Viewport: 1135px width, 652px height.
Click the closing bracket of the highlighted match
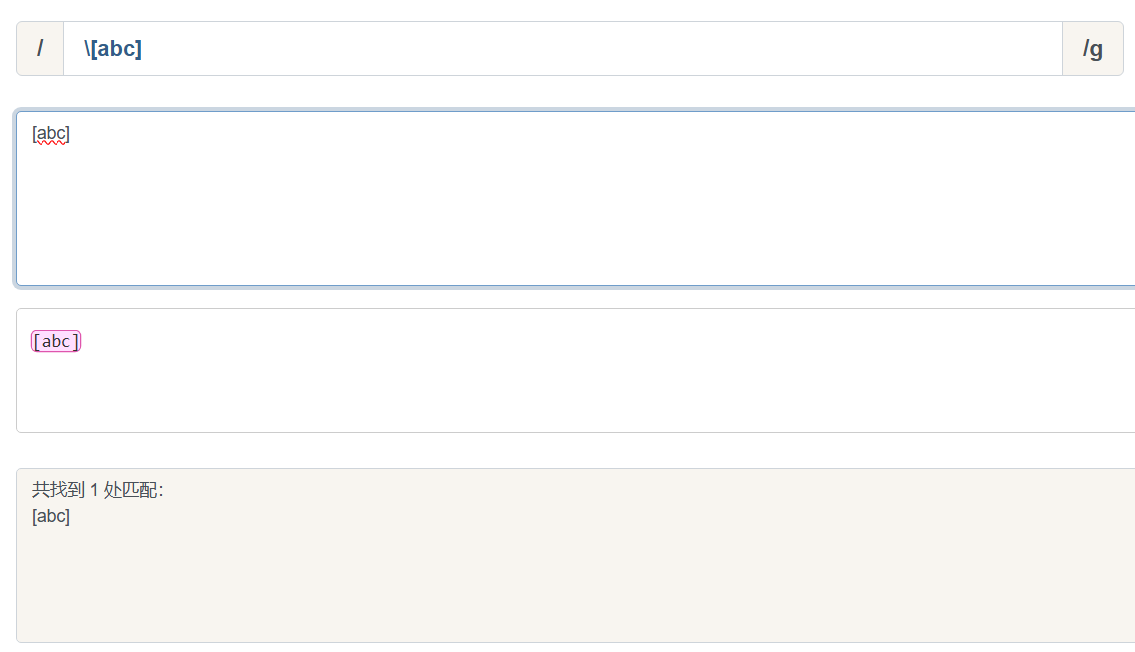click(x=75, y=342)
